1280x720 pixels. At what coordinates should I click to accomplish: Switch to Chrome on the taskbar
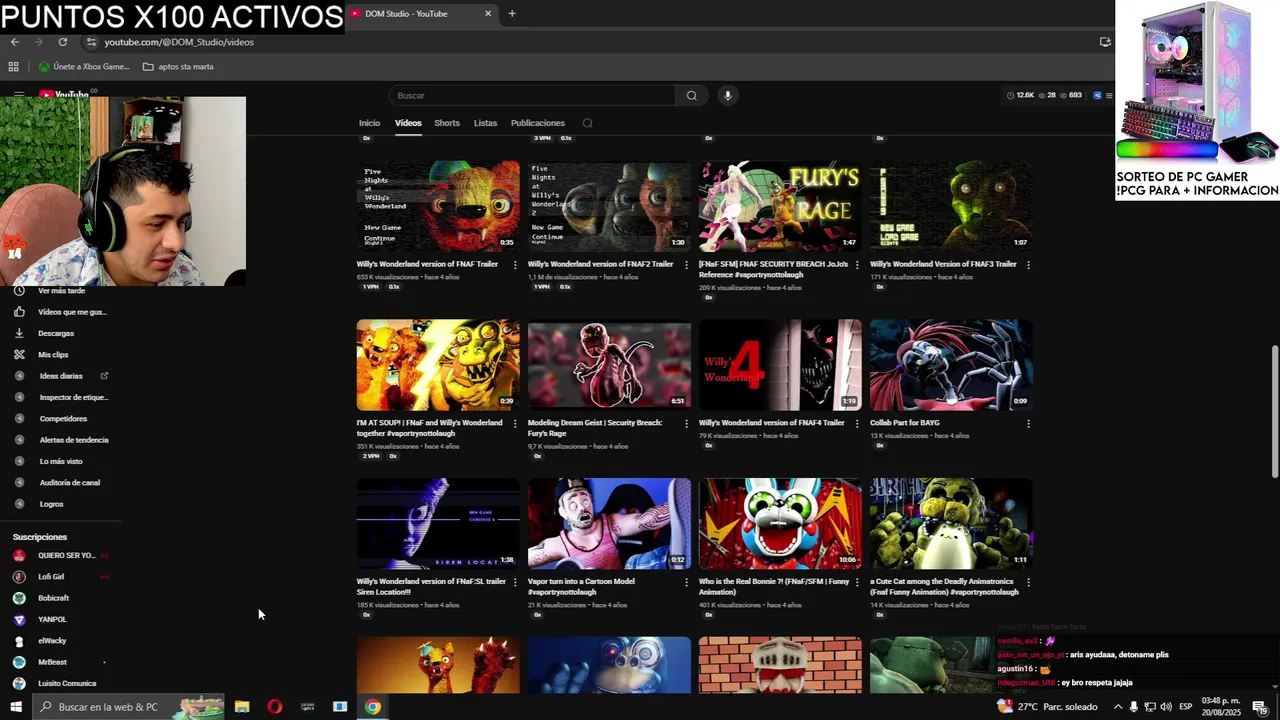tap(372, 707)
